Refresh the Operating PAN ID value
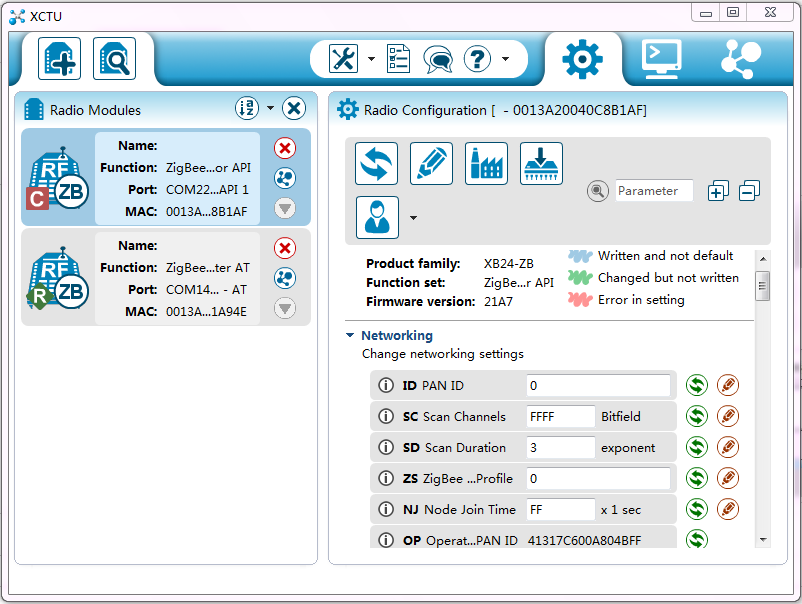The width and height of the screenshot is (802, 604). click(697, 539)
